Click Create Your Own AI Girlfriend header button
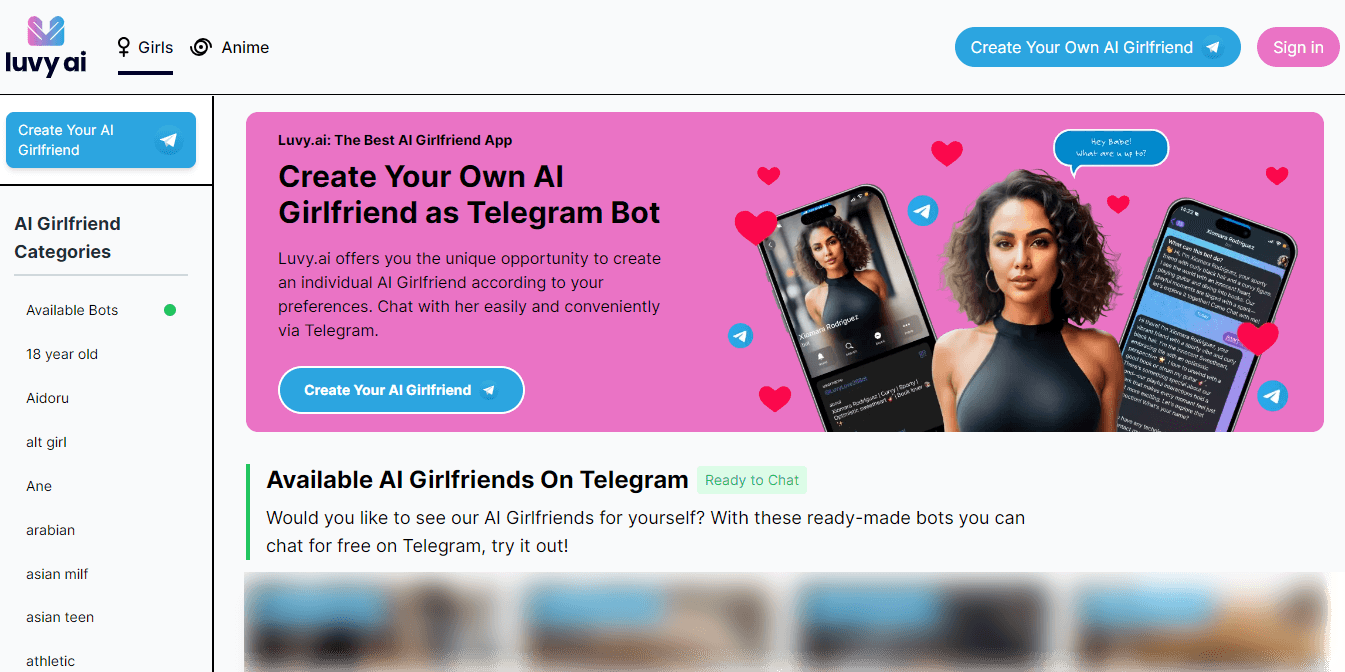This screenshot has width=1345, height=672. click(1098, 47)
